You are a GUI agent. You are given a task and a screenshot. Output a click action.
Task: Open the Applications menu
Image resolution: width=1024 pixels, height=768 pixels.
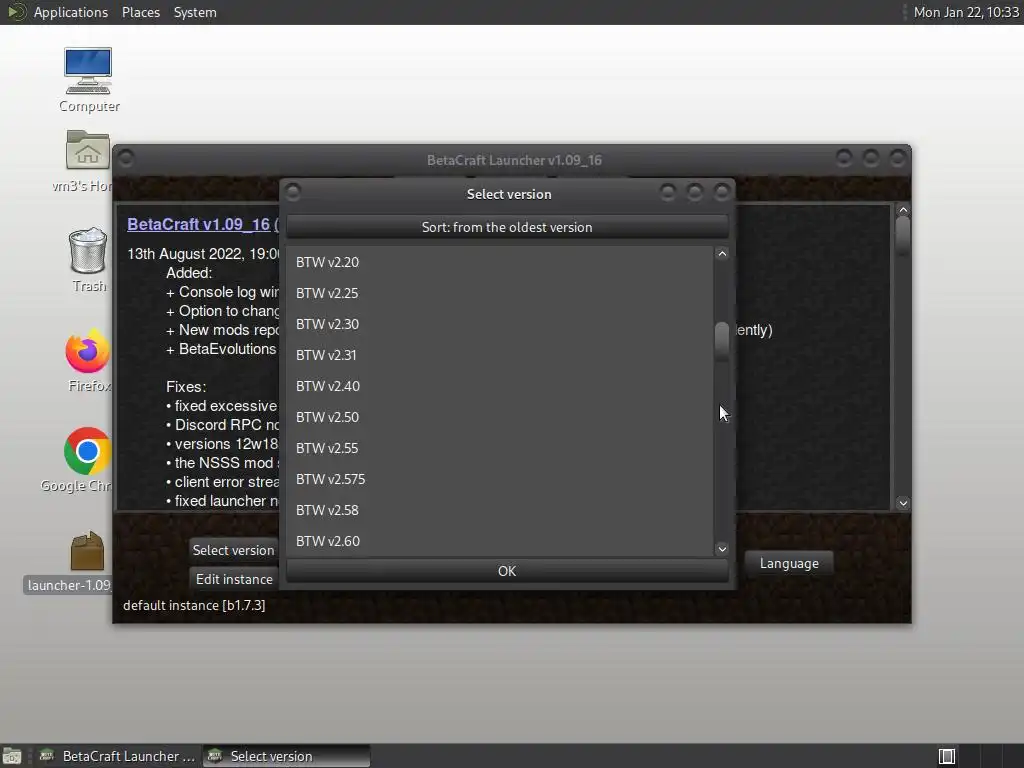tap(71, 12)
